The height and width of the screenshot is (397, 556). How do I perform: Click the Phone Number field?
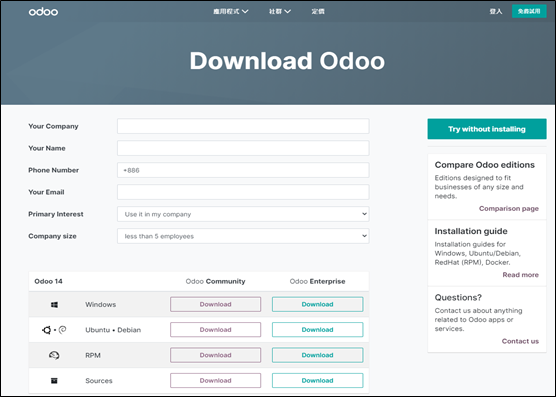(243, 170)
